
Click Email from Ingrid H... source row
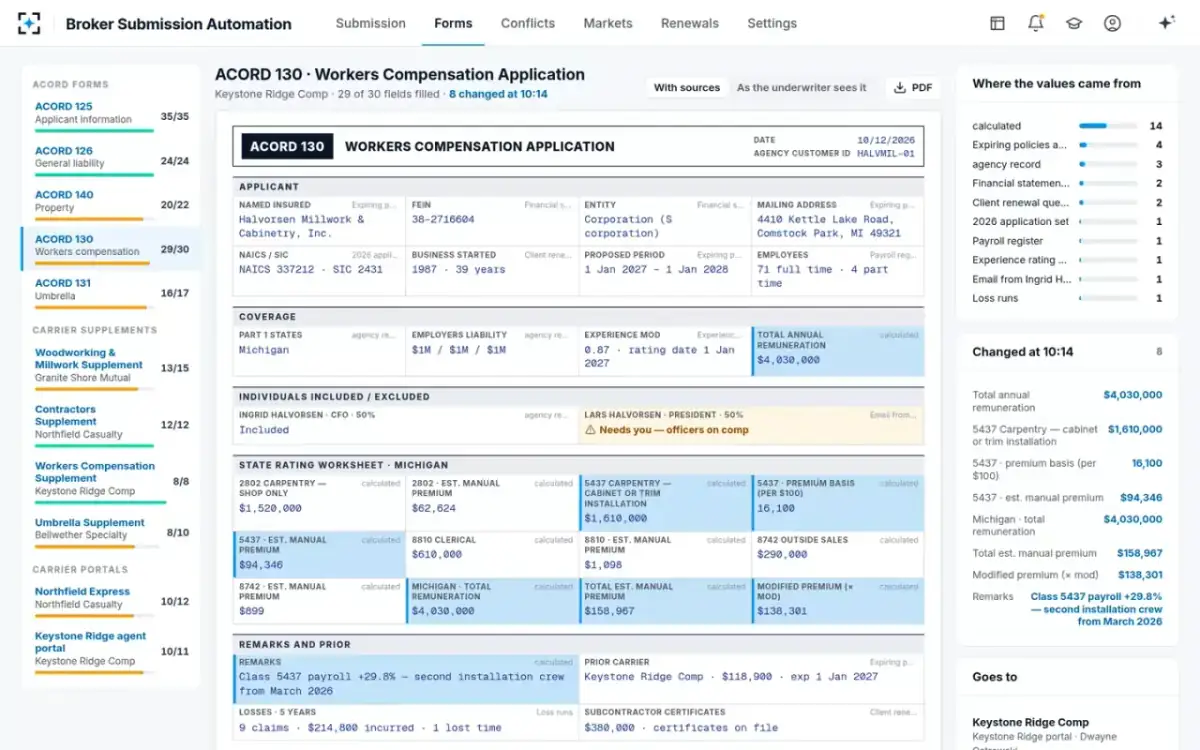pos(1067,279)
